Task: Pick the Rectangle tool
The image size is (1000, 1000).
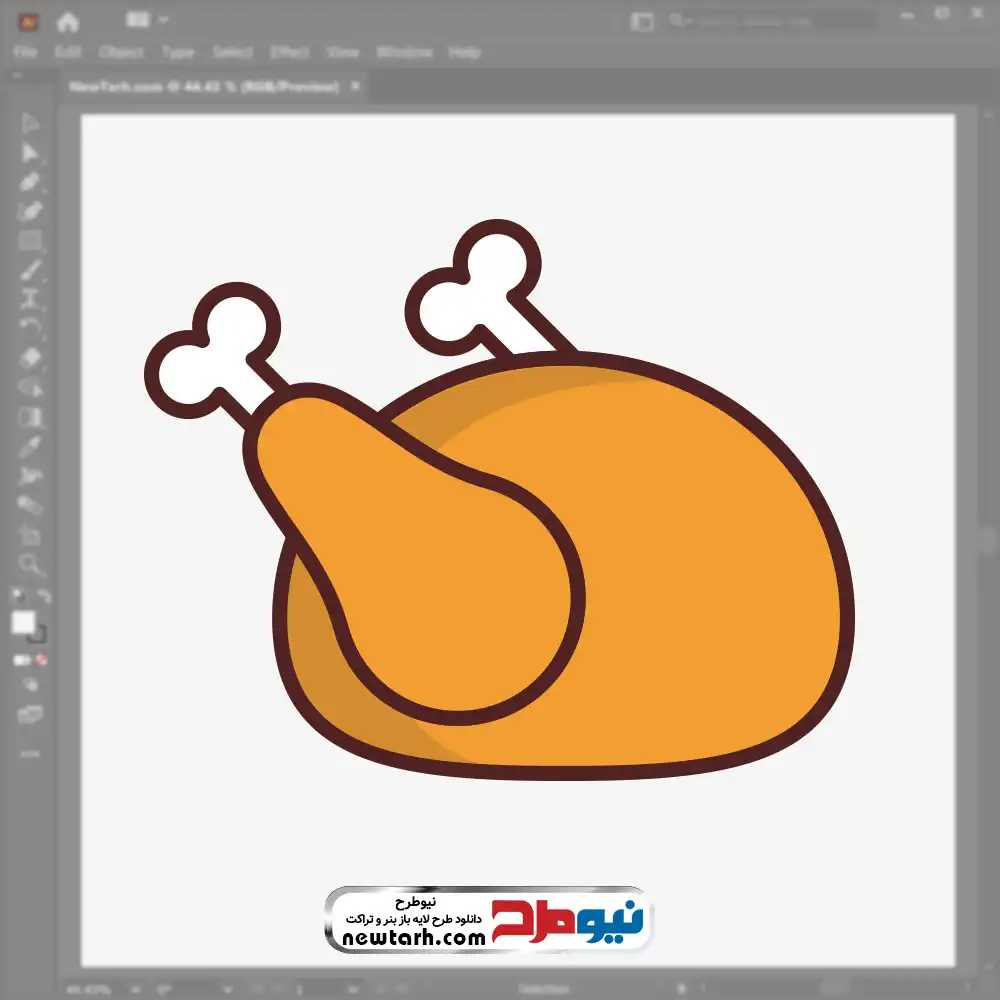Action: (x=30, y=240)
